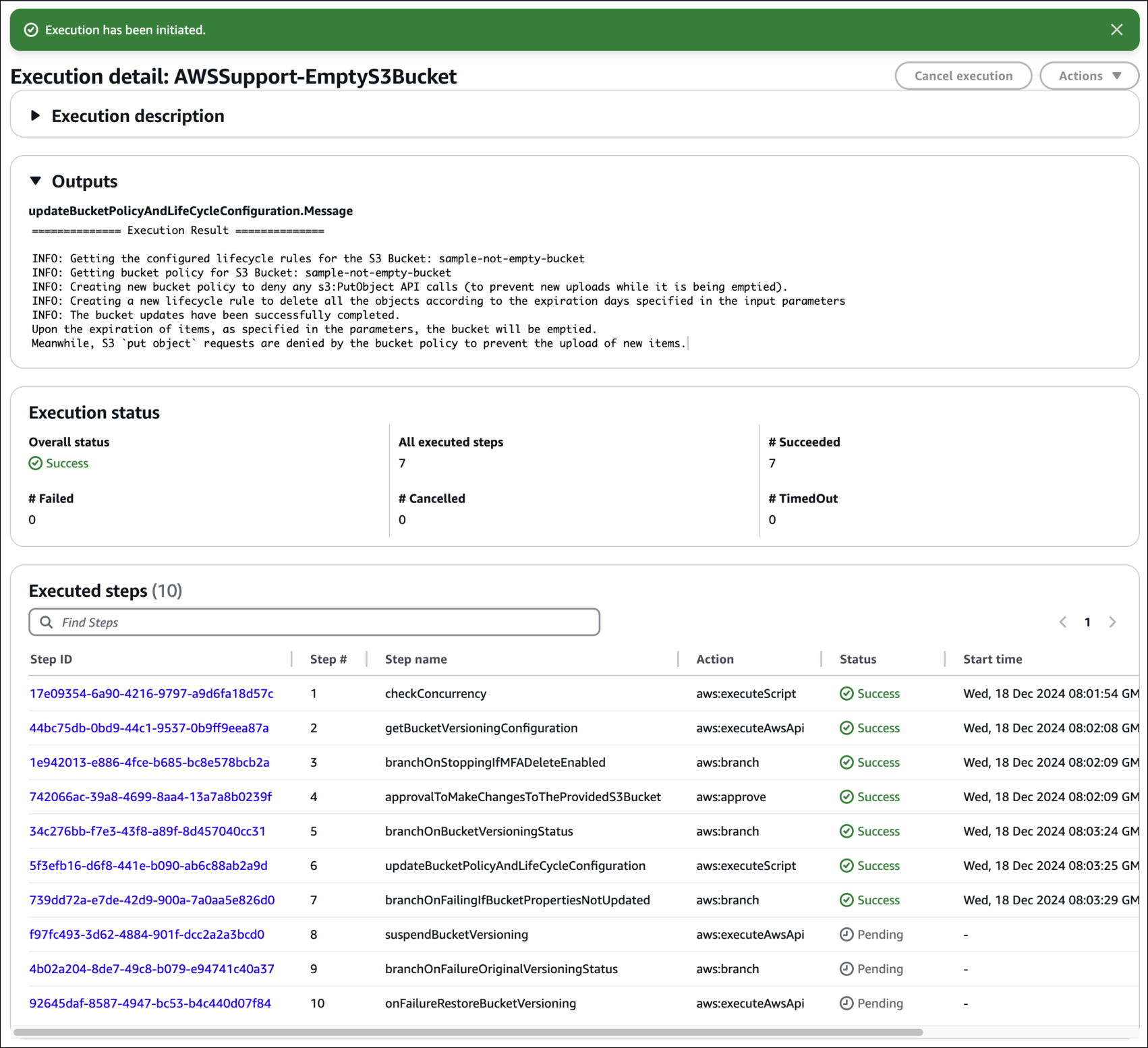The height and width of the screenshot is (1048, 1148).
Task: Collapse the Outputs section
Action: click(x=35, y=181)
